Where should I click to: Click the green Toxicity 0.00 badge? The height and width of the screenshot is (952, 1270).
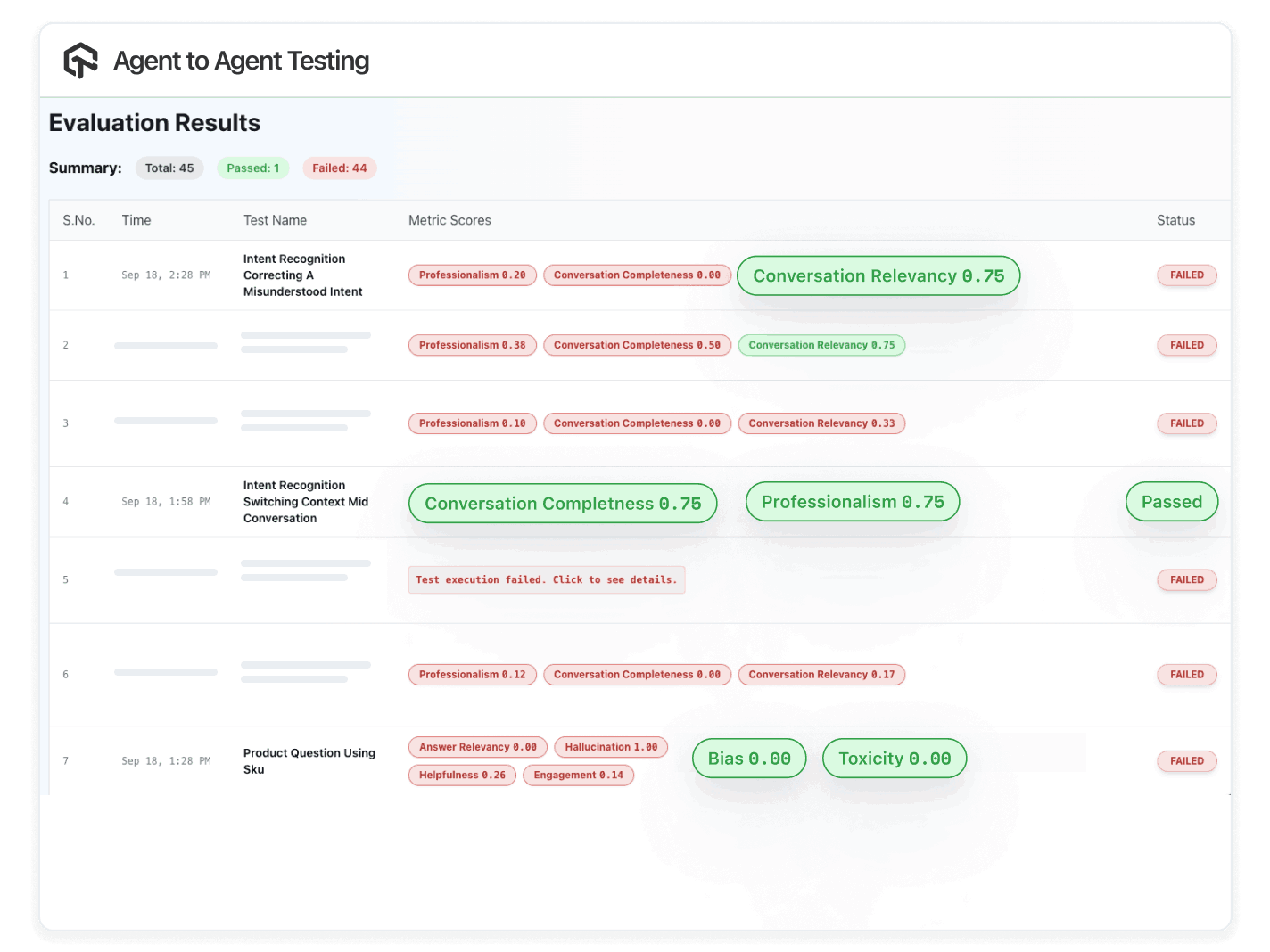coord(894,758)
